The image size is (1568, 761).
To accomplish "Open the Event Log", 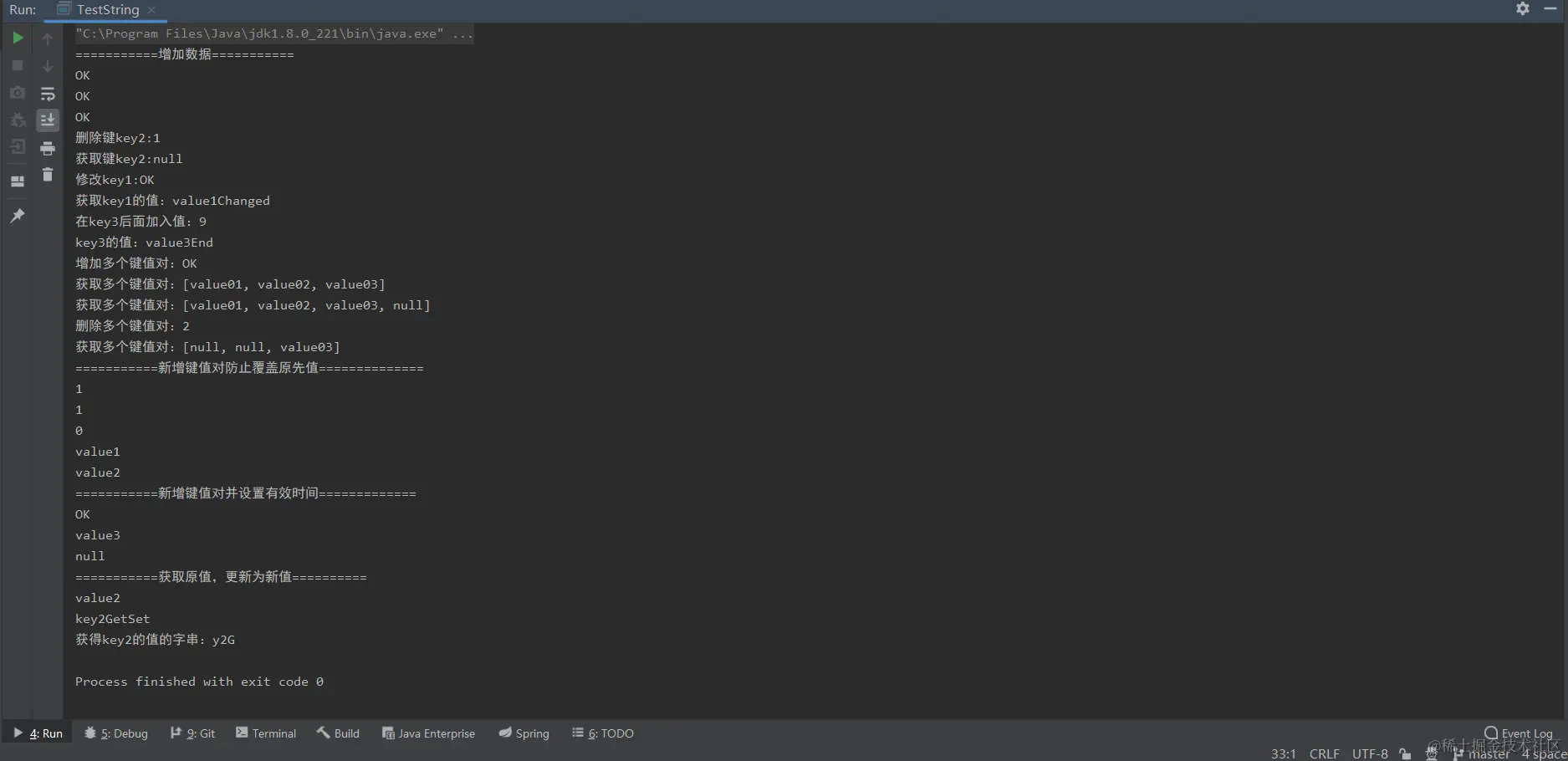I will click(x=1519, y=733).
